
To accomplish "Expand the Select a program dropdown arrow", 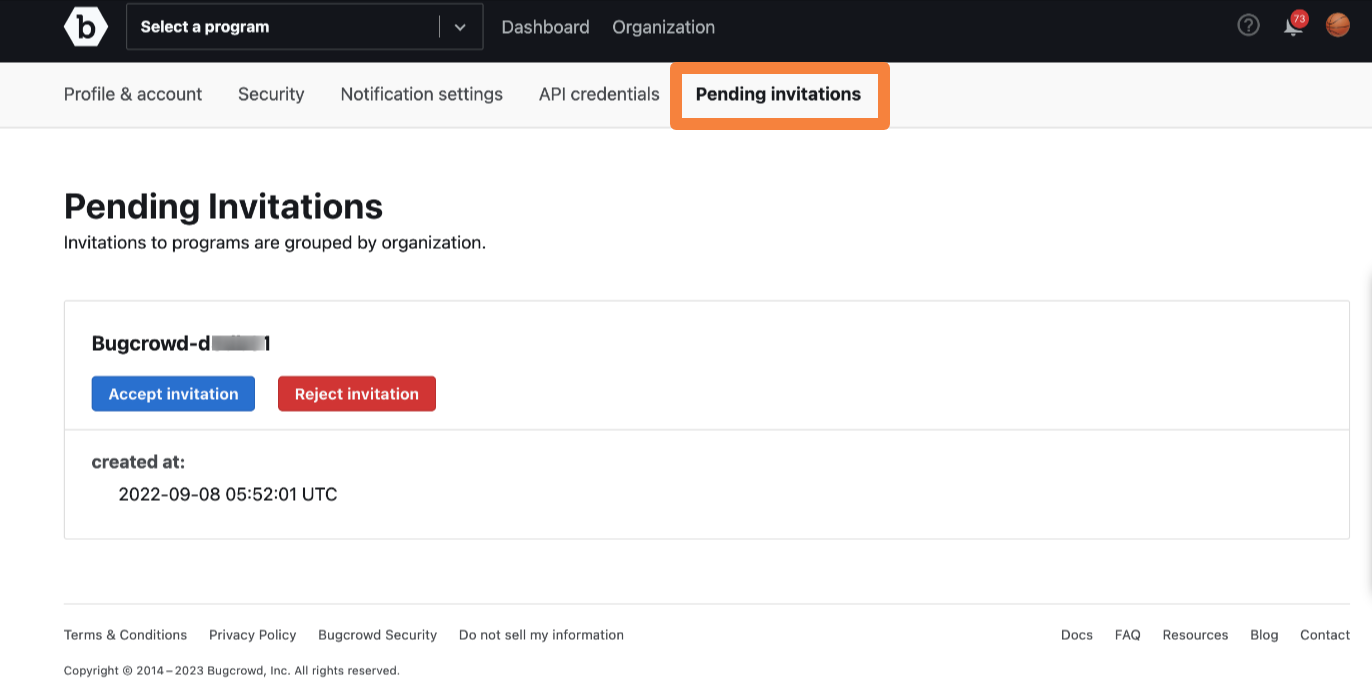I will [x=460, y=27].
